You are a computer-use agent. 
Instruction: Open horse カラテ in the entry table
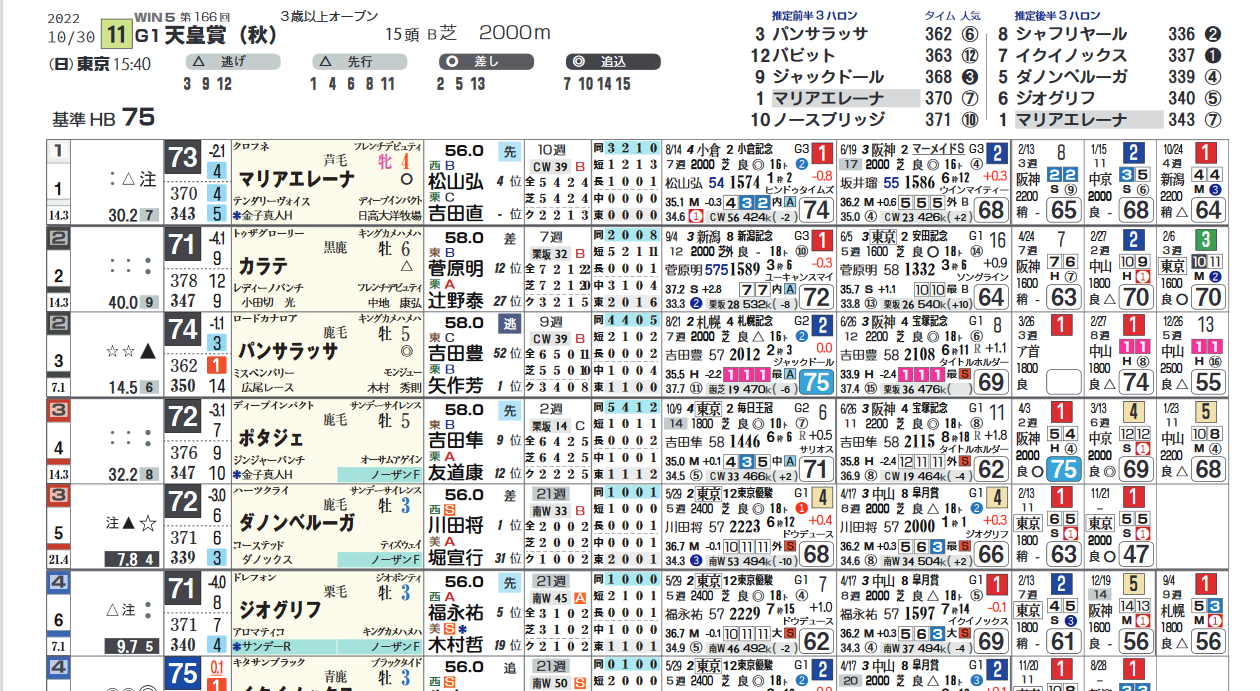click(263, 266)
